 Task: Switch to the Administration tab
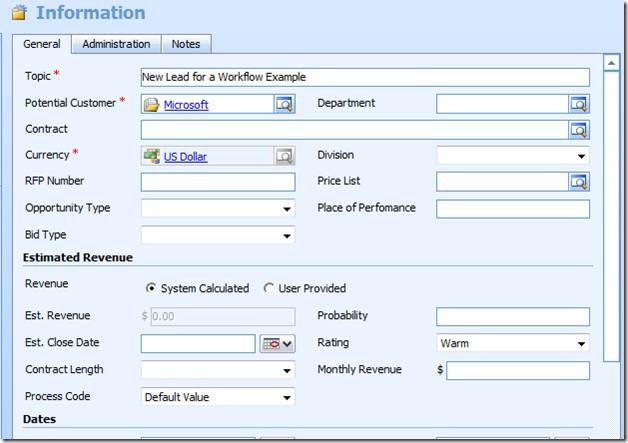(x=116, y=44)
